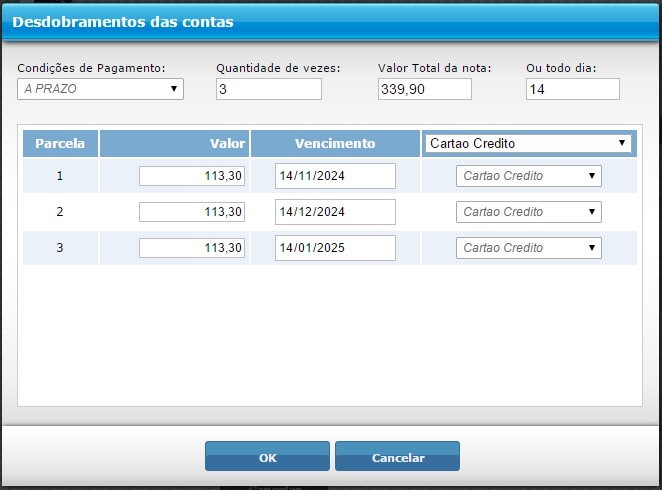This screenshot has height=490, width=662.
Task: Click the Valor field for parcela 1
Action: click(192, 176)
